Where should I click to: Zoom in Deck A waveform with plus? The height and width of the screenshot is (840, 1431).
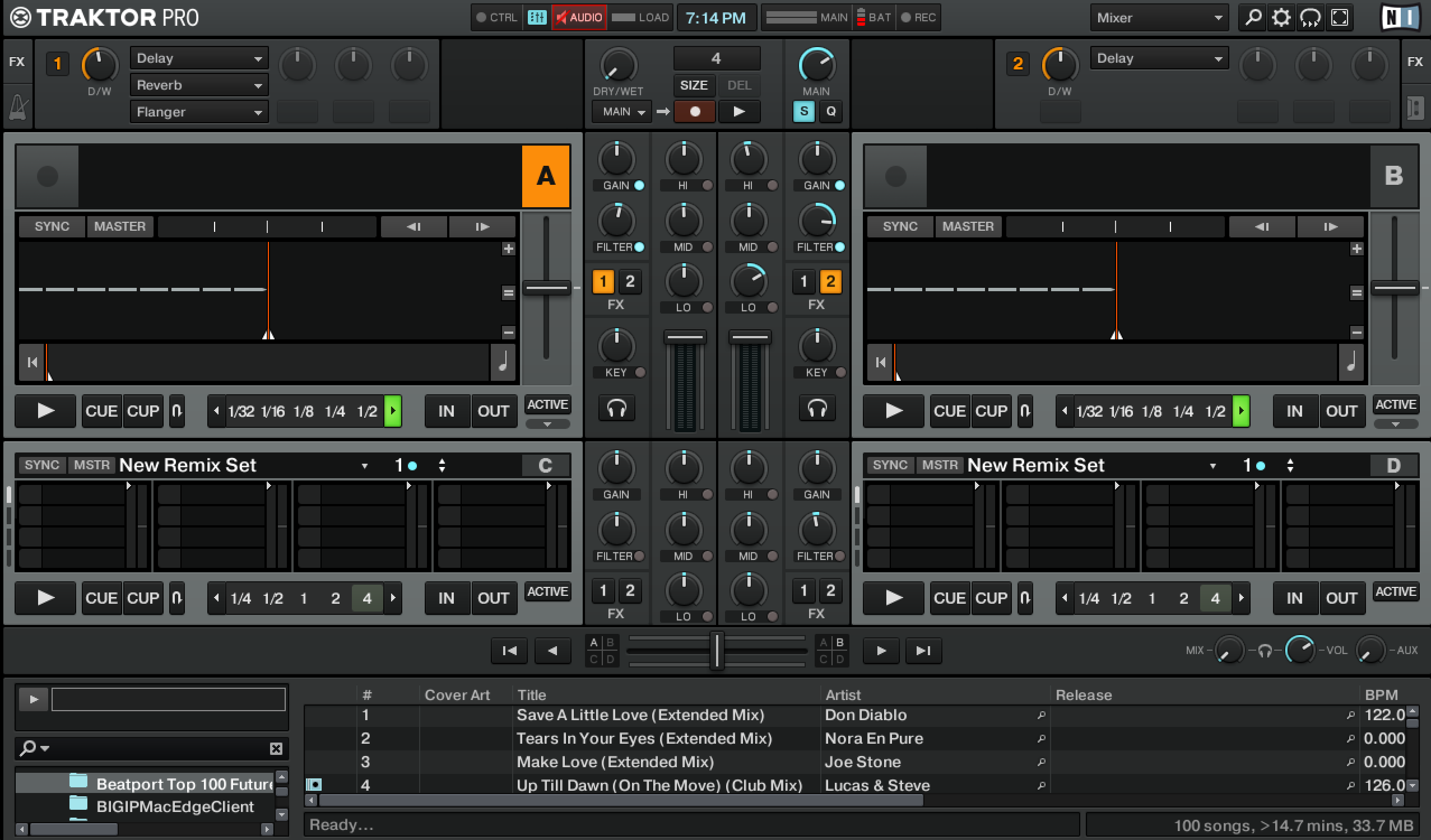tap(508, 249)
